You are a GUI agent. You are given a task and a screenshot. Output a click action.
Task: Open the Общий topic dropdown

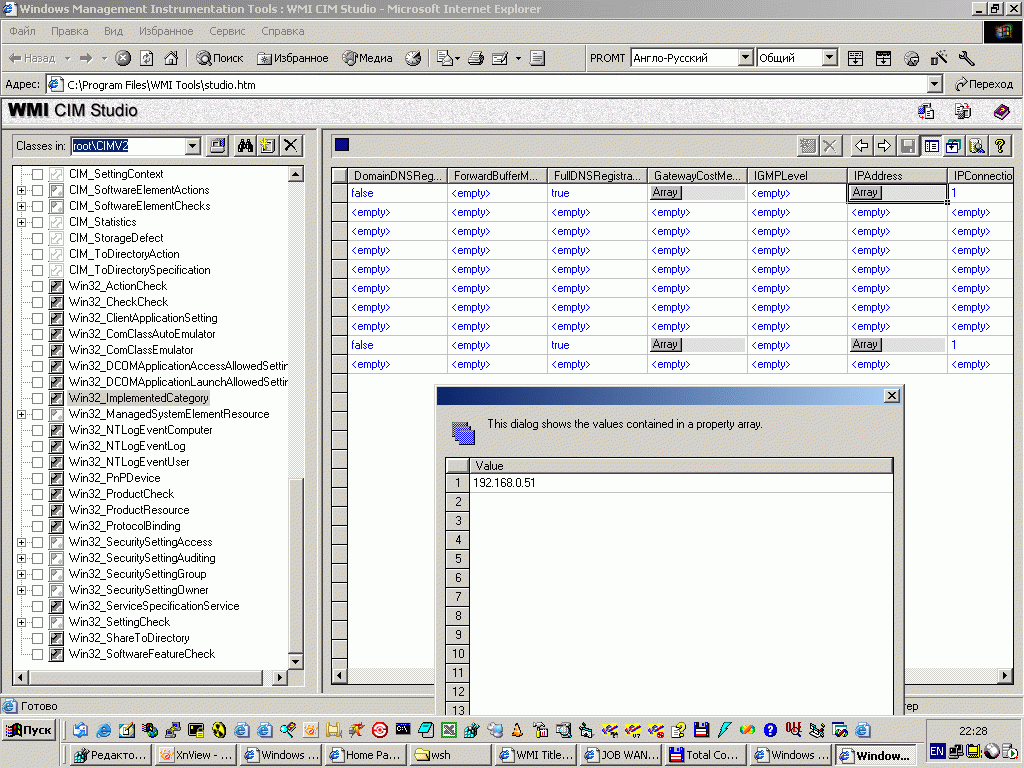pos(829,58)
